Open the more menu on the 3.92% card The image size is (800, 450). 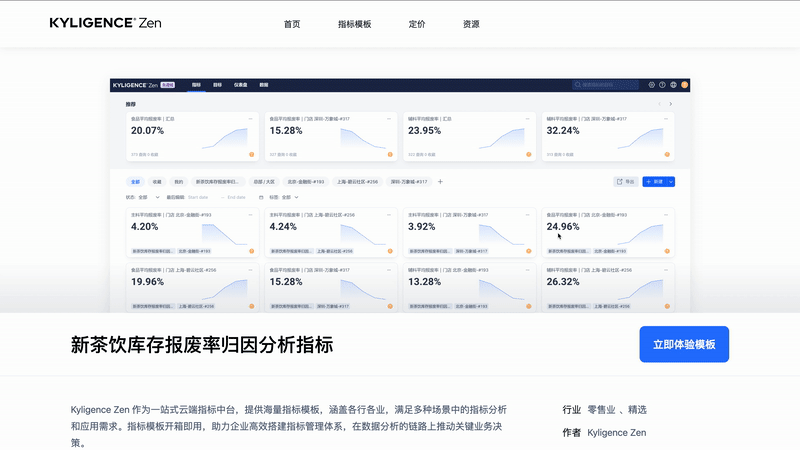(528, 215)
